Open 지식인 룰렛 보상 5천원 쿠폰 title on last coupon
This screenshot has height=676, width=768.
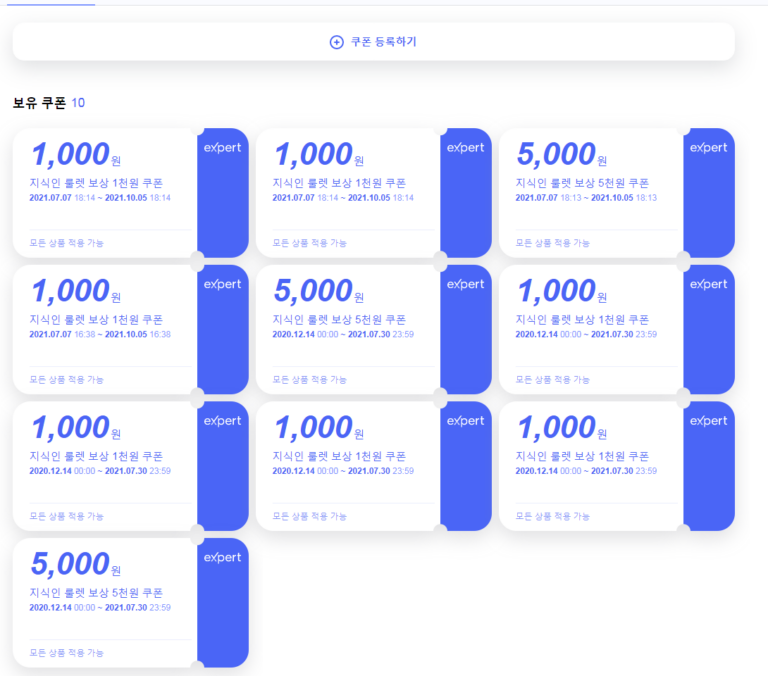coord(96,593)
